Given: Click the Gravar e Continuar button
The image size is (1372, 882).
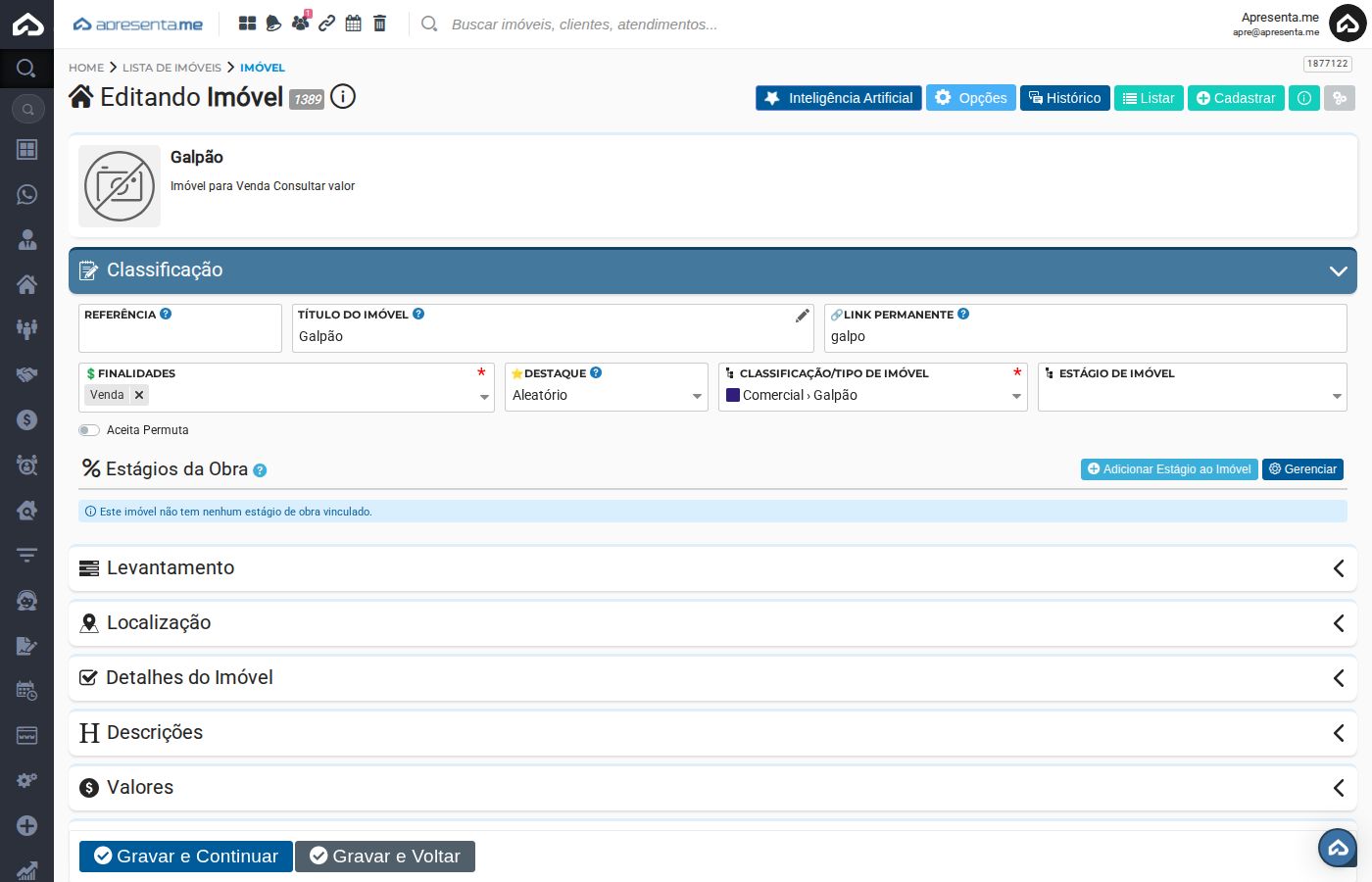Looking at the screenshot, I should [186, 857].
